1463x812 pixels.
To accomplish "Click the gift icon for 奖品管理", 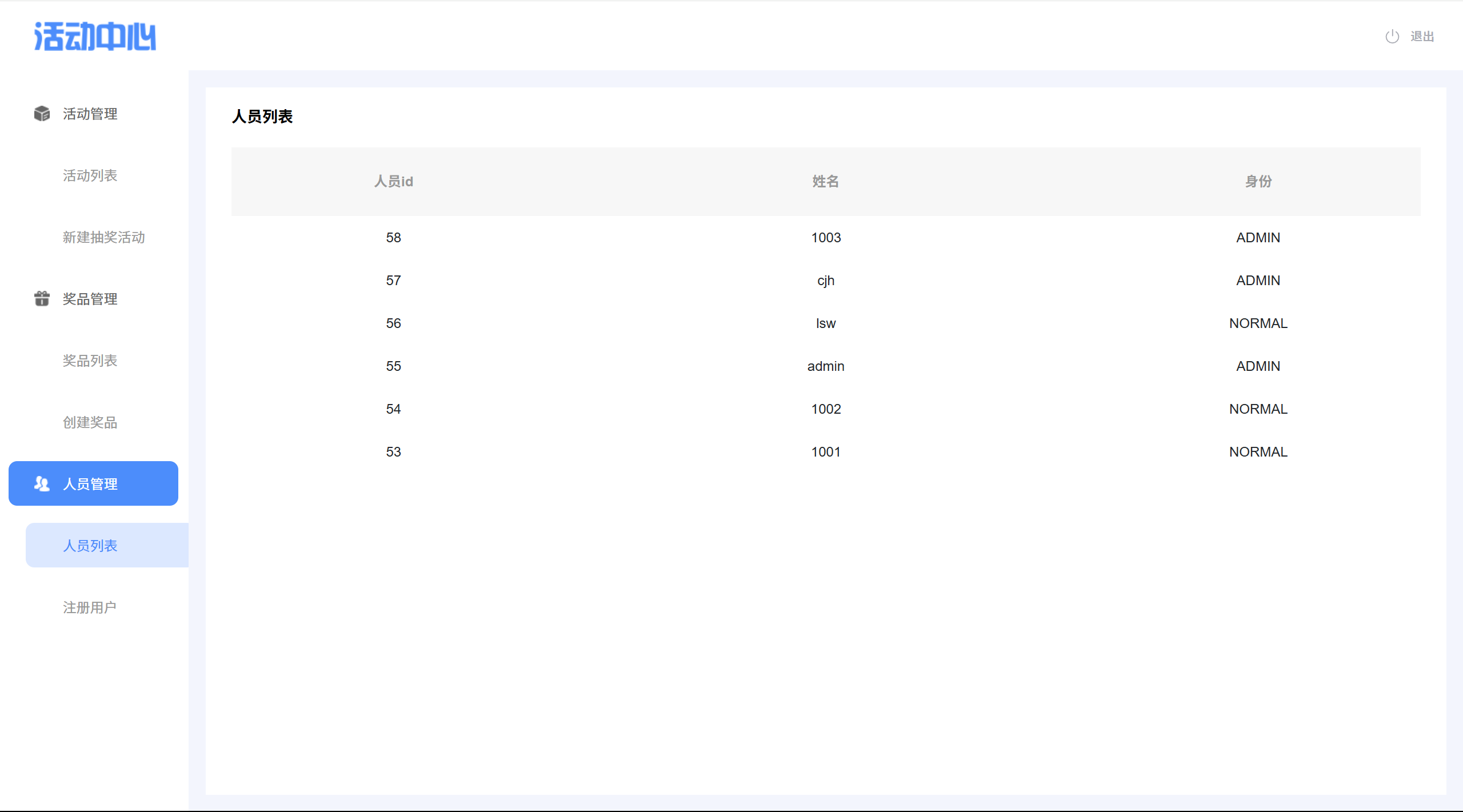I will pos(42,298).
